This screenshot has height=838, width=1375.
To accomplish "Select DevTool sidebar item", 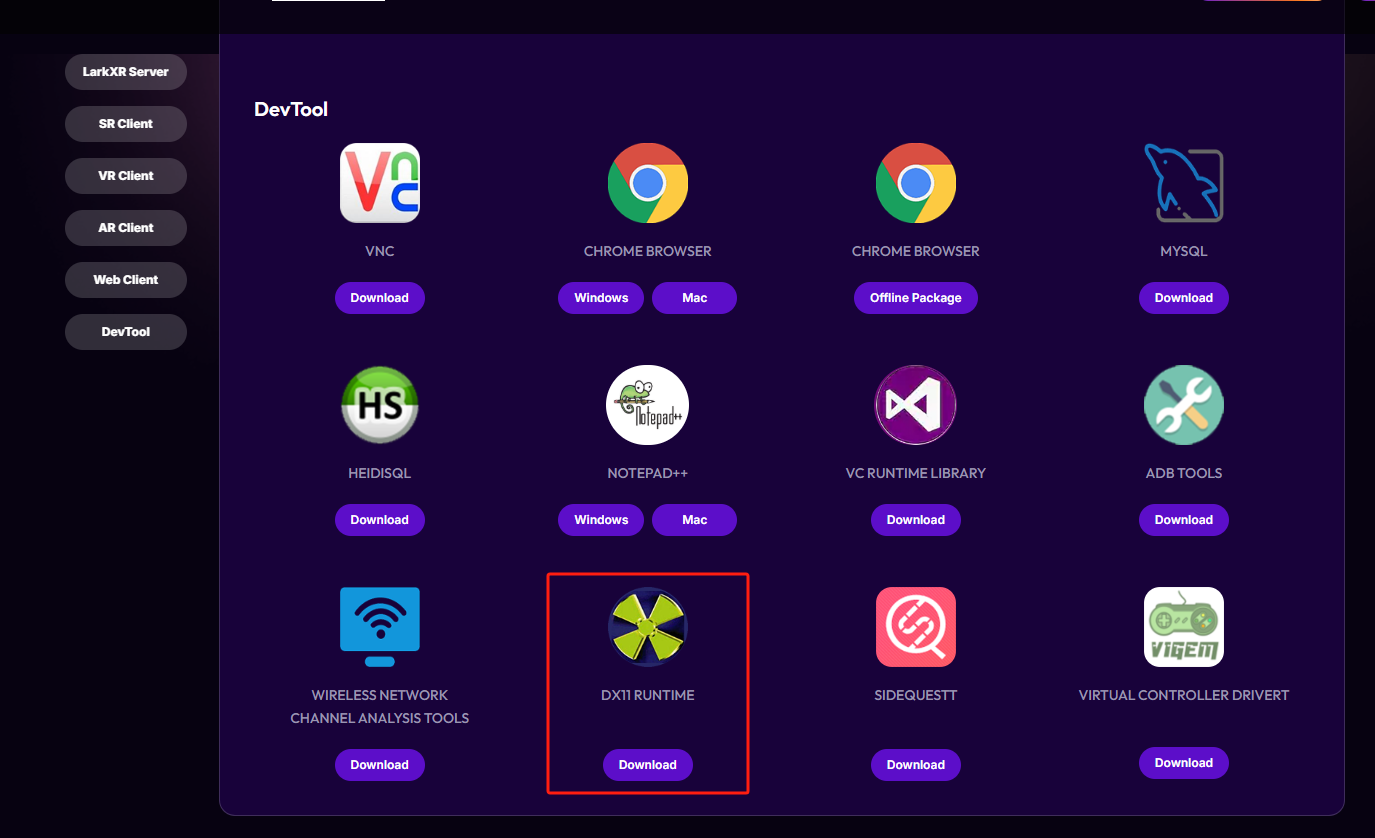I will point(126,332).
